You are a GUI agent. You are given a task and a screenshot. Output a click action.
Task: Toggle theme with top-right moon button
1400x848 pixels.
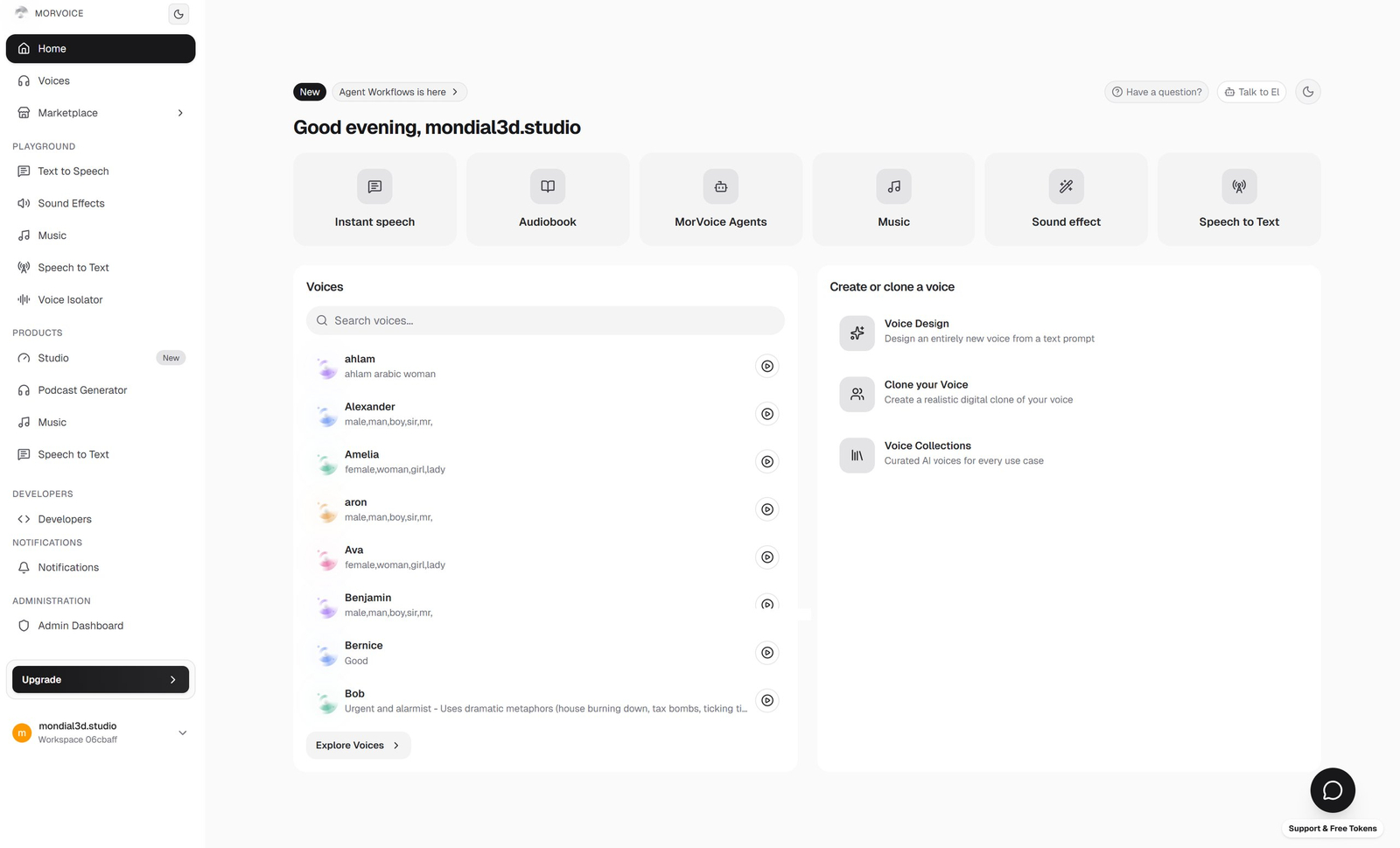(1307, 92)
